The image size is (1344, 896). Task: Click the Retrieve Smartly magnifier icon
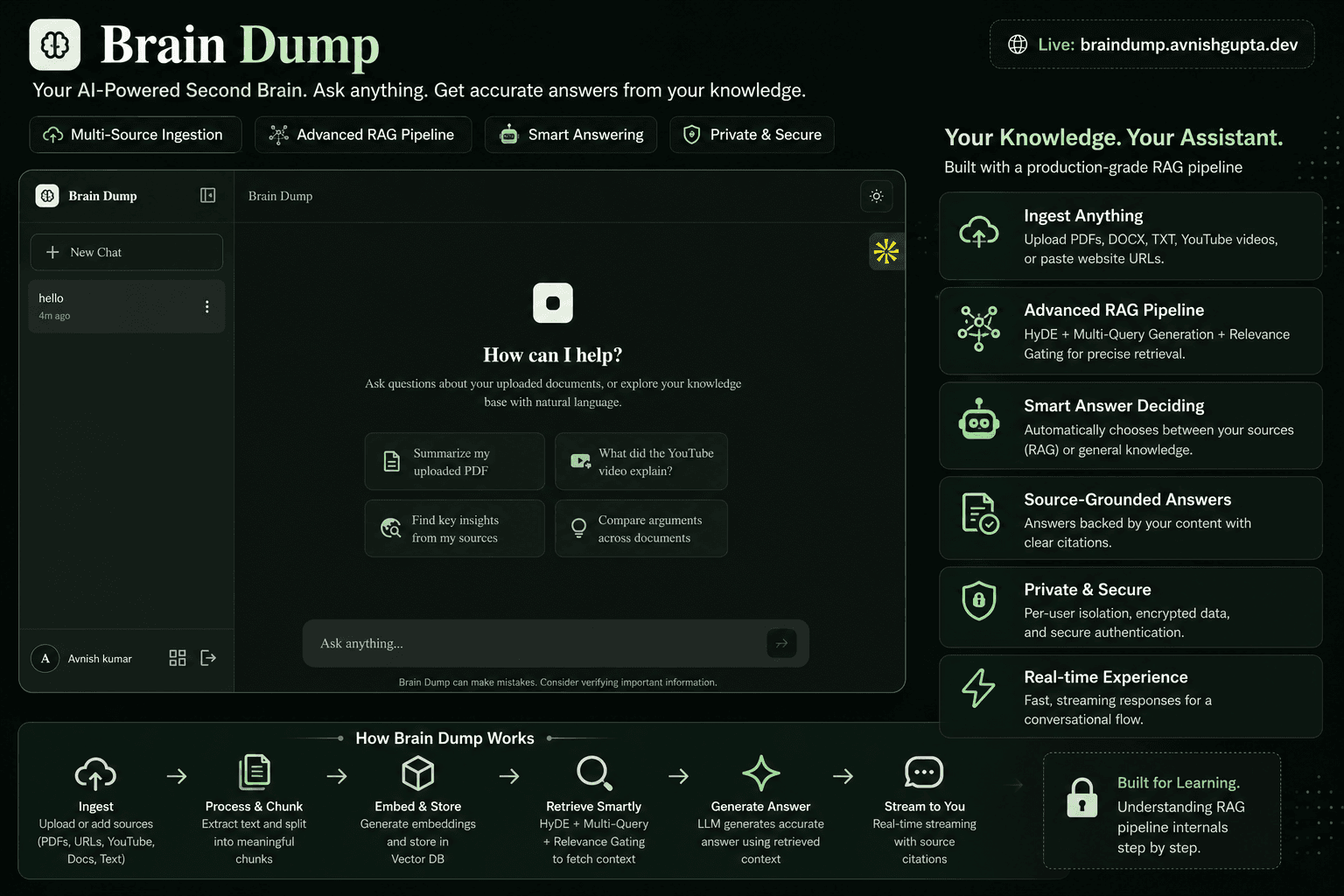pyautogui.click(x=594, y=773)
